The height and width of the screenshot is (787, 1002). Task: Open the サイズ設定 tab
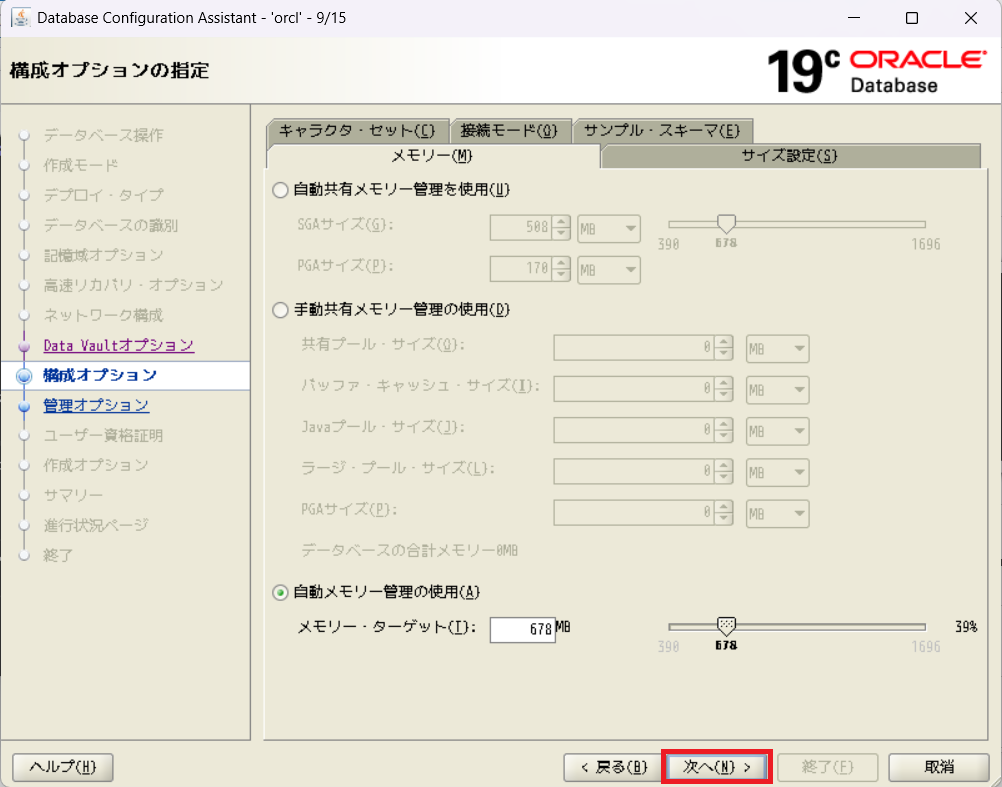coord(790,156)
